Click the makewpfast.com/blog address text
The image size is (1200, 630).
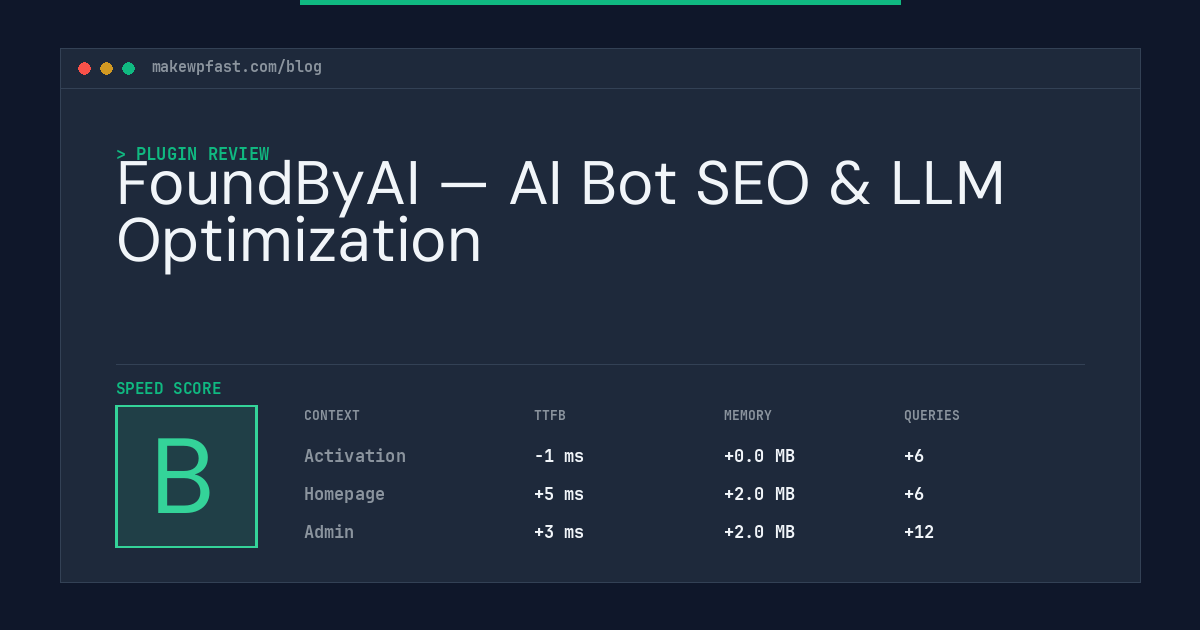[237, 67]
